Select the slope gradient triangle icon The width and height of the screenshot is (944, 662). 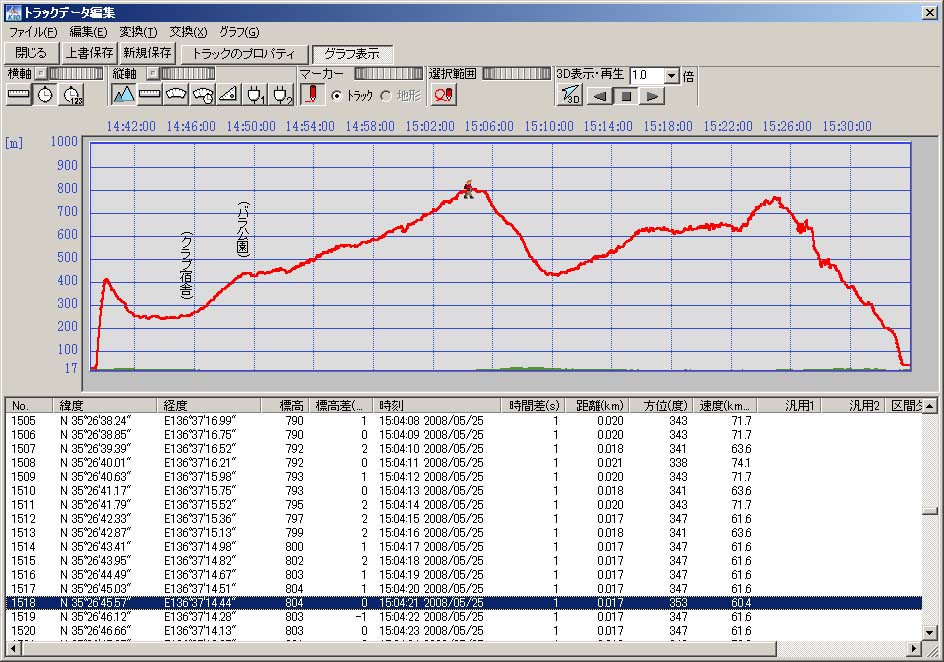click(x=229, y=95)
